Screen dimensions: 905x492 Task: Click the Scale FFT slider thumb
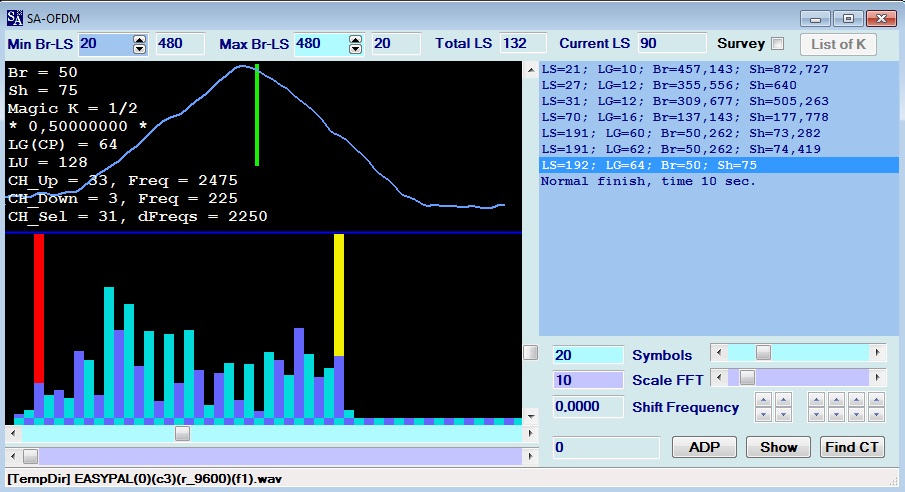[747, 378]
